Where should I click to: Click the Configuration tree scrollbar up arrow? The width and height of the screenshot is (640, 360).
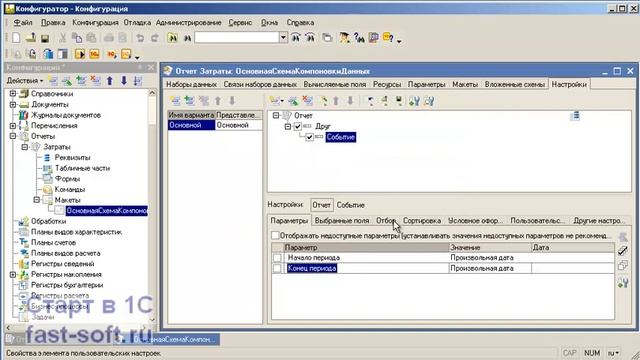point(152,93)
